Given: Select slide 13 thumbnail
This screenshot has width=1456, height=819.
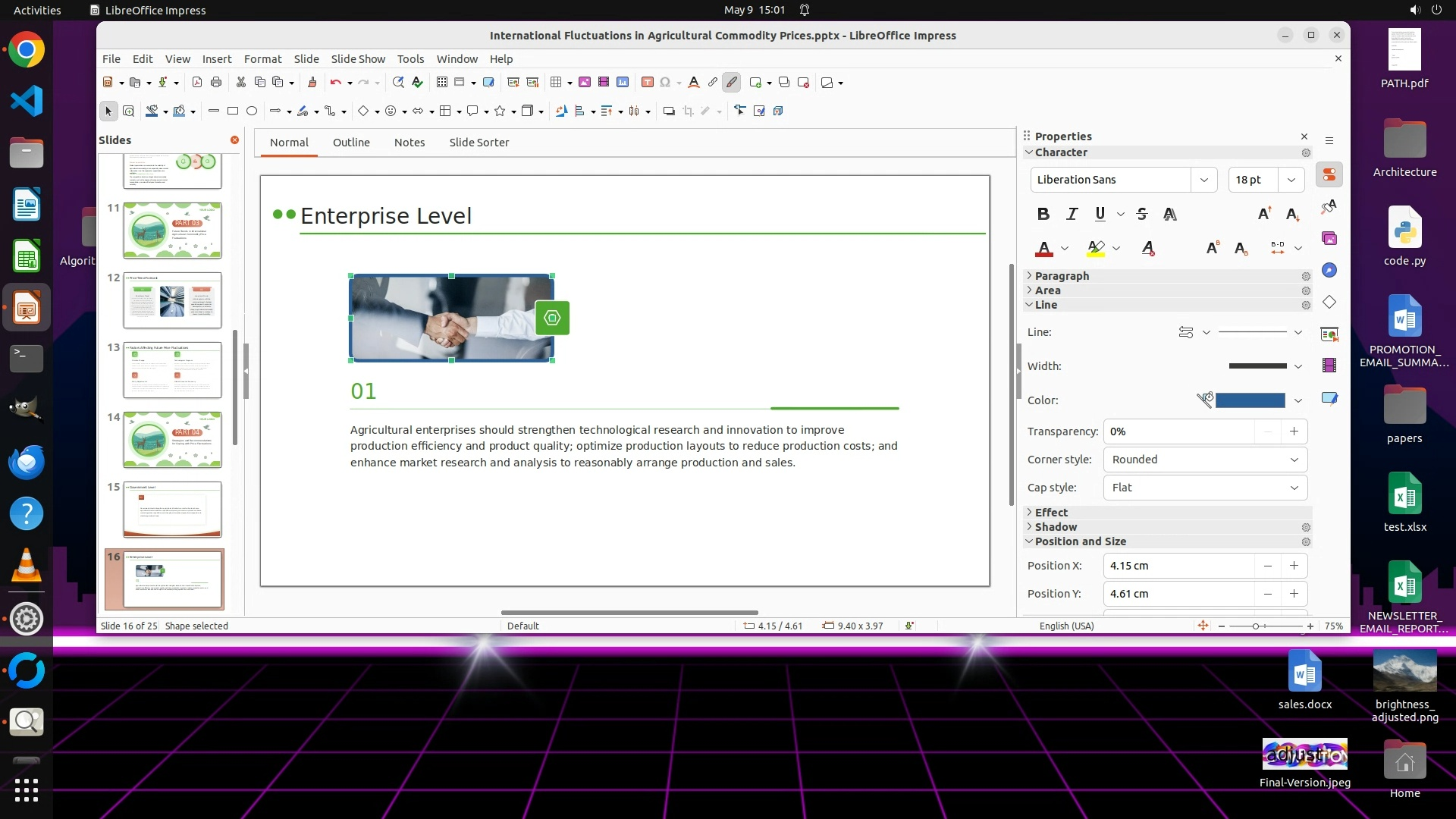Looking at the screenshot, I should tap(172, 370).
